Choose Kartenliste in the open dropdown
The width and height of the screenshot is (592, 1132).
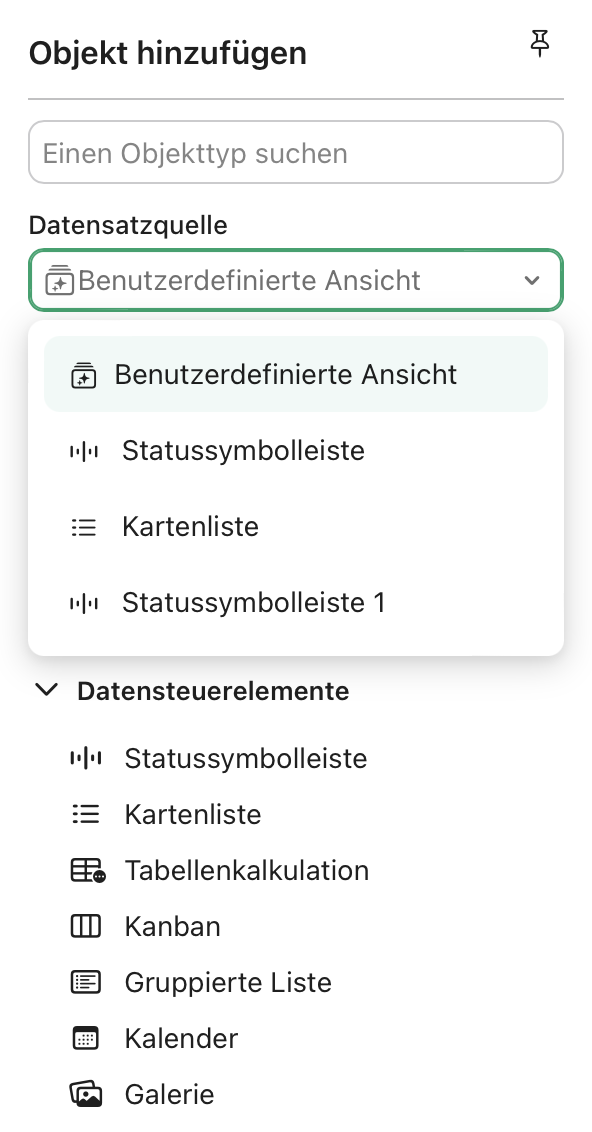(x=190, y=526)
